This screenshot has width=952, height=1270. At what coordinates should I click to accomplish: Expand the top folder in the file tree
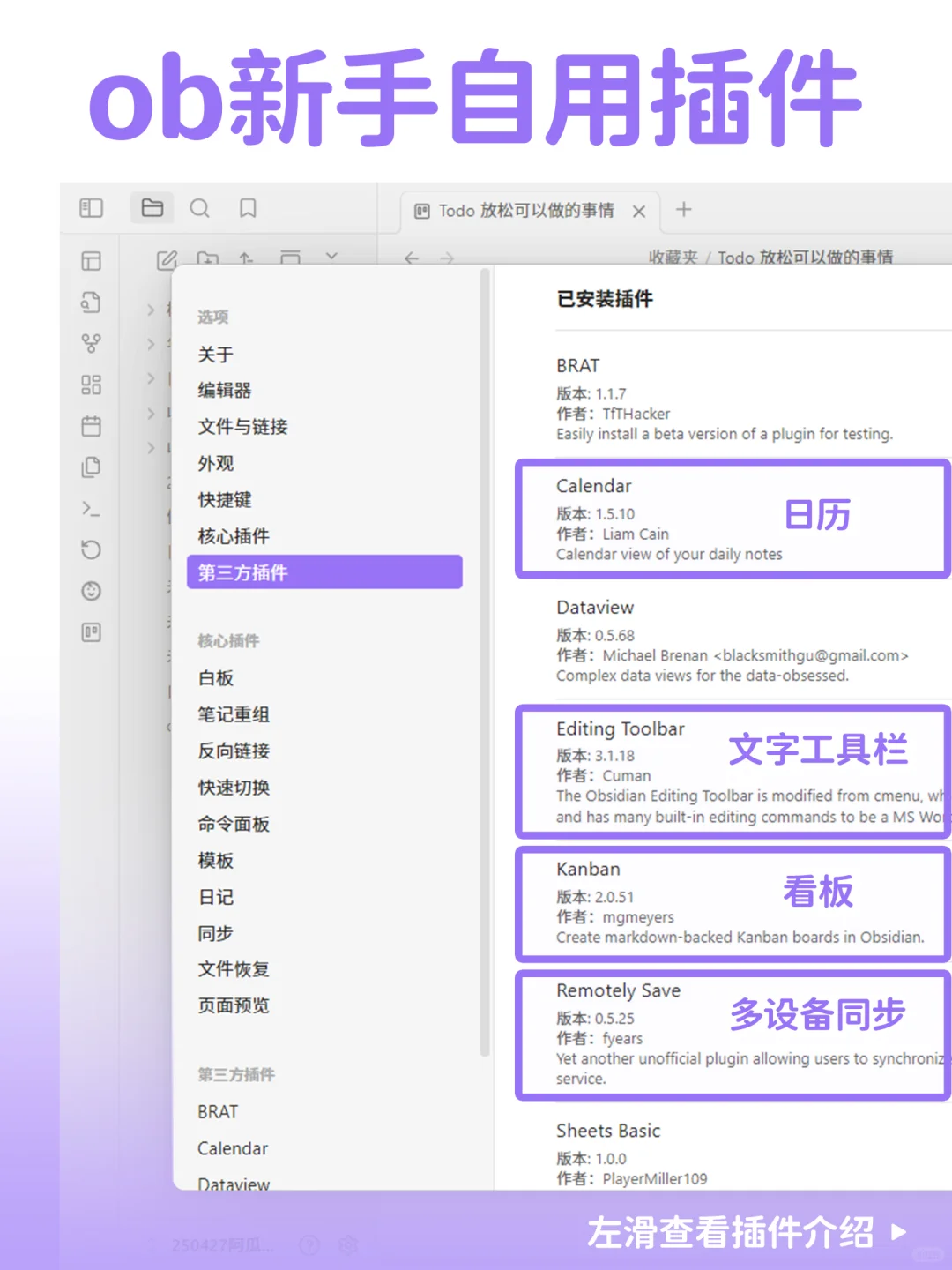[150, 310]
